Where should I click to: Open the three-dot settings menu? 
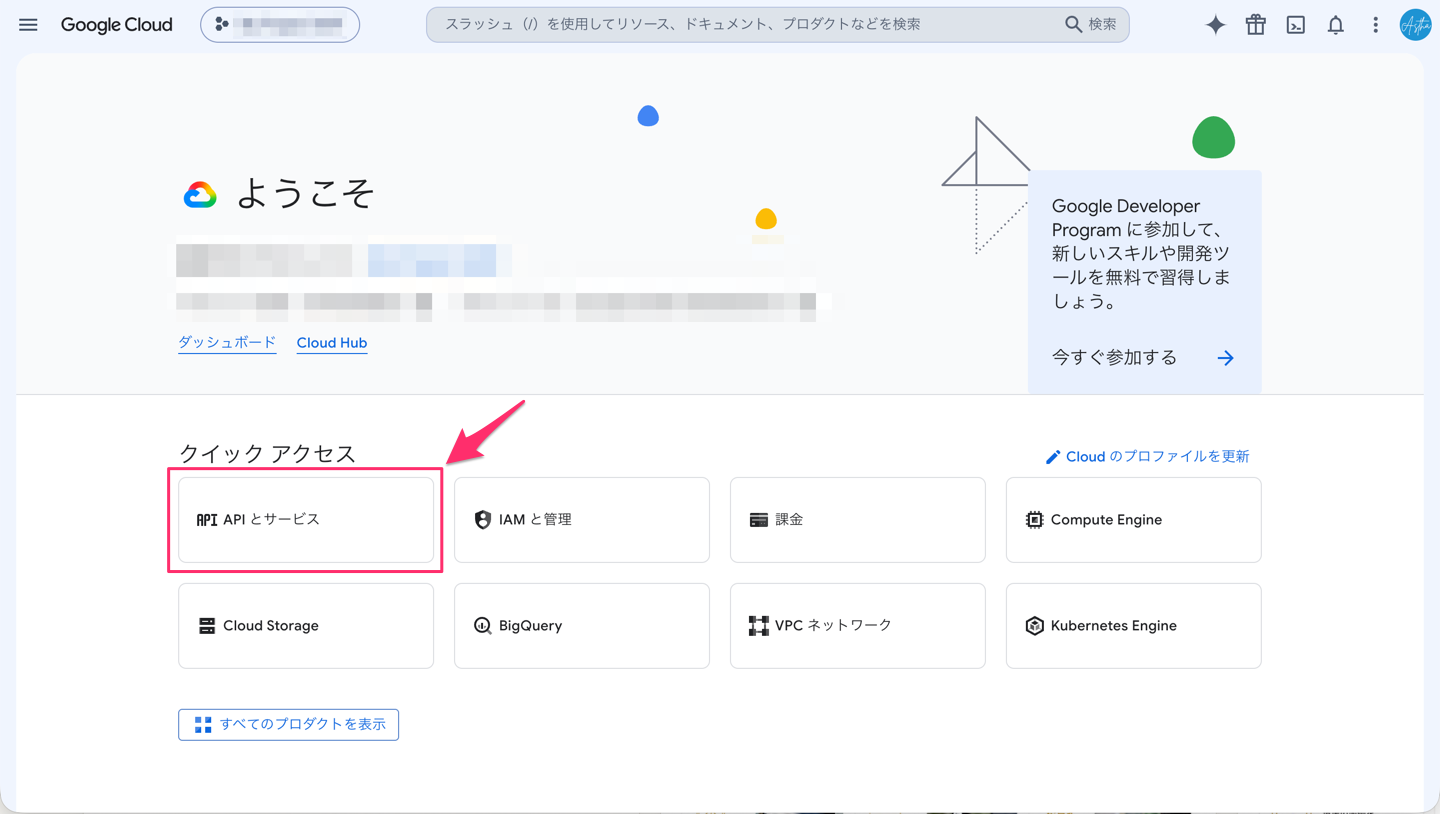pos(1375,25)
